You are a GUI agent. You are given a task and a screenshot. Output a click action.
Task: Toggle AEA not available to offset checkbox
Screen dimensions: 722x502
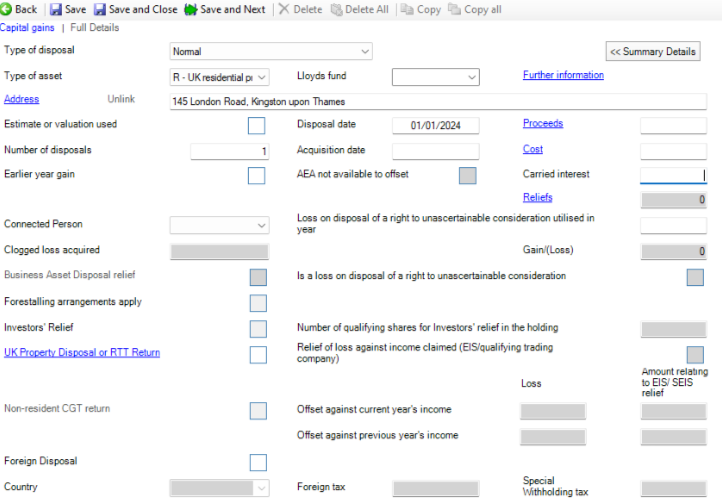coord(467,175)
